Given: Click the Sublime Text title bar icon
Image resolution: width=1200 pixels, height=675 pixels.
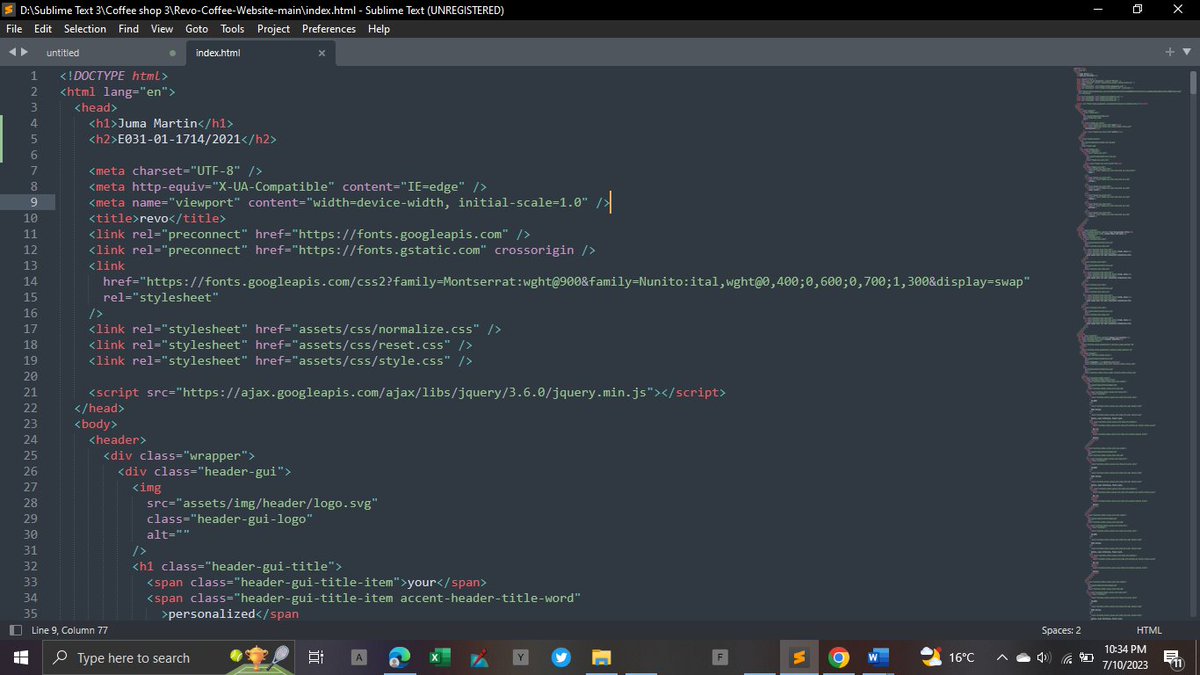Looking at the screenshot, I should (9, 9).
